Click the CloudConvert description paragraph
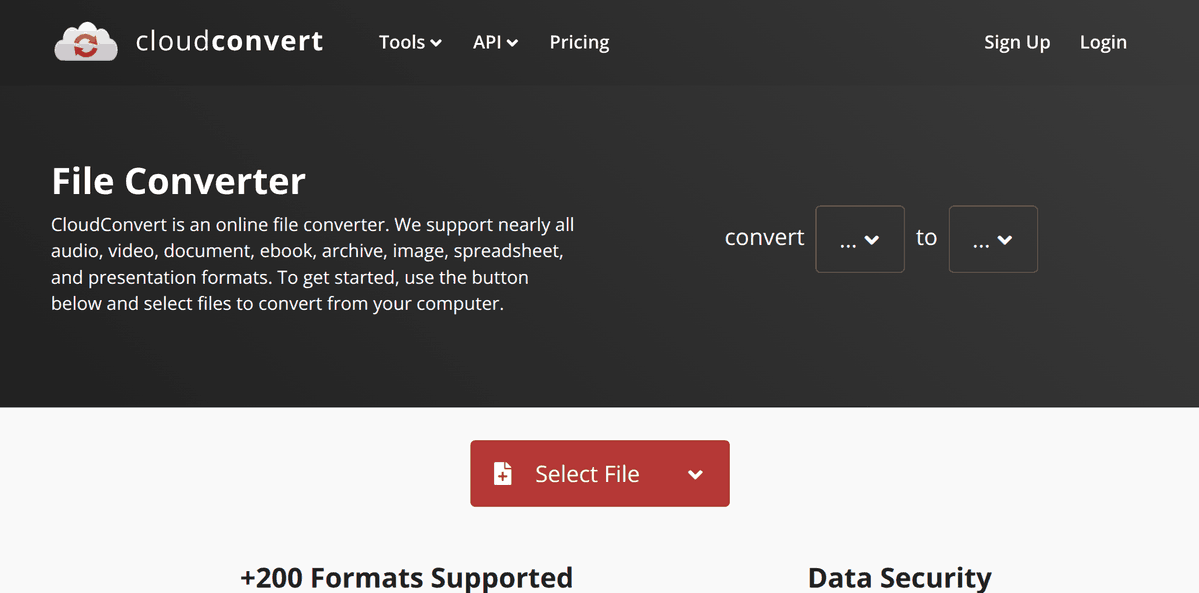 point(312,264)
